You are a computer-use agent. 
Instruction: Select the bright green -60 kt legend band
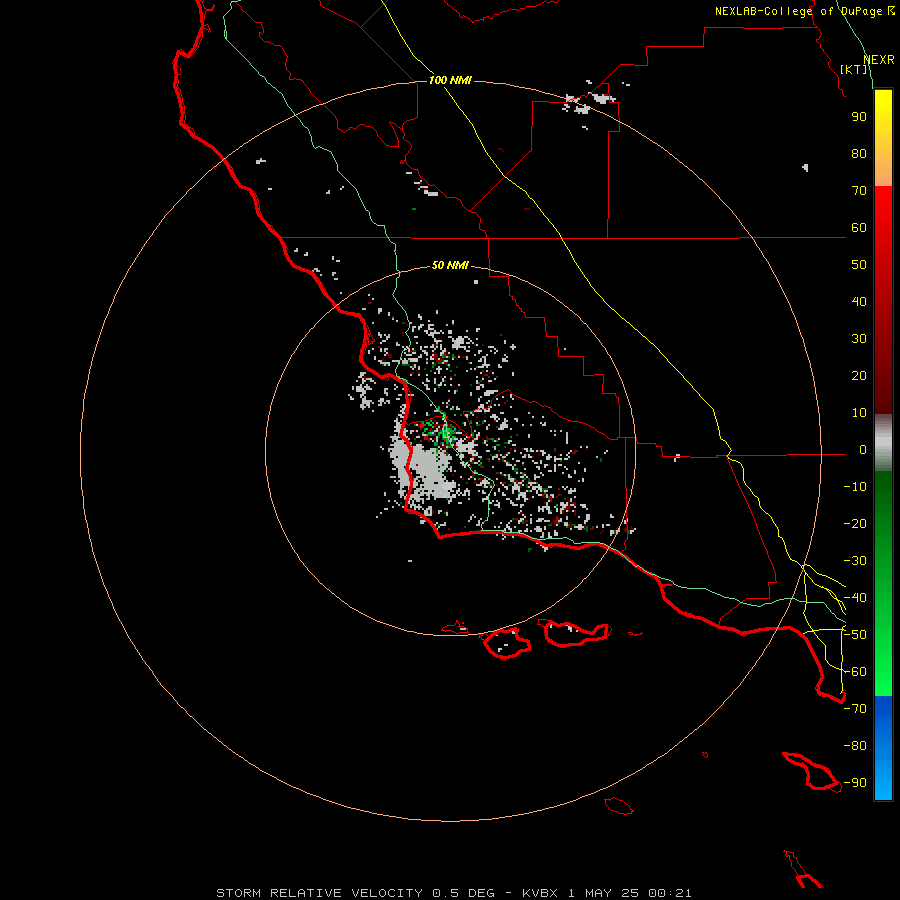(x=883, y=666)
